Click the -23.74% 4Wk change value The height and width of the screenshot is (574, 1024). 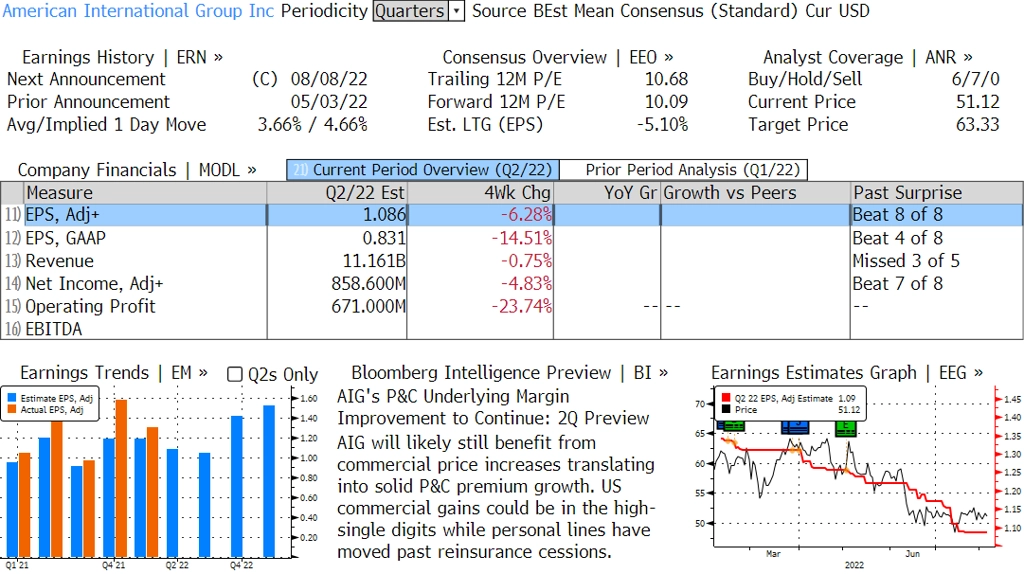point(521,306)
